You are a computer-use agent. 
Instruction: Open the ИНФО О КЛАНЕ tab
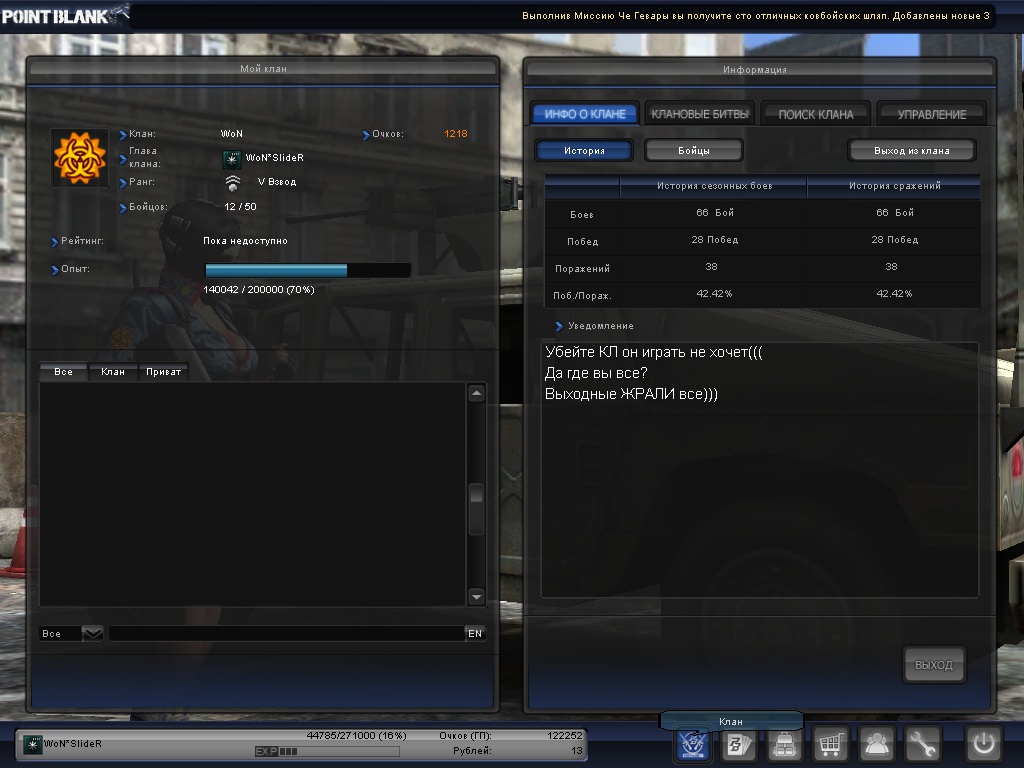[584, 114]
